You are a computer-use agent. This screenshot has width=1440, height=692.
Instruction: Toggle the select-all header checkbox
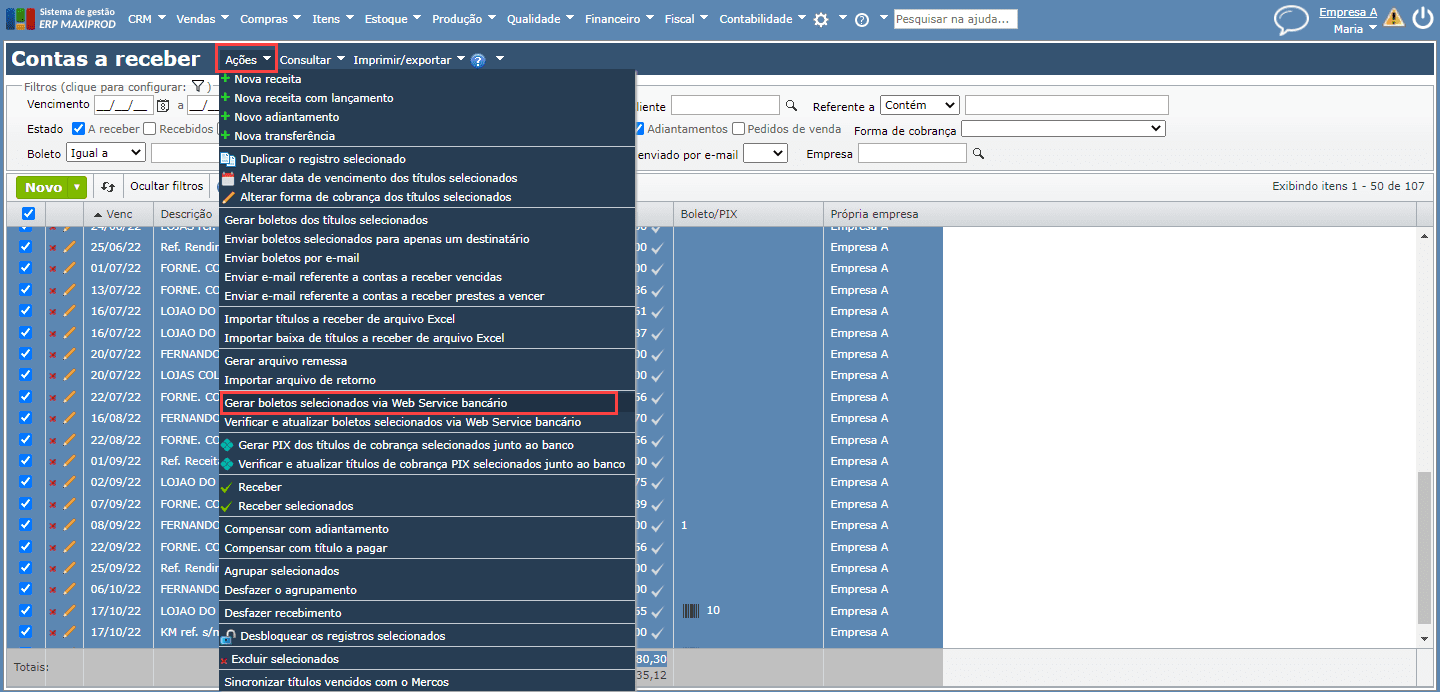(28, 213)
